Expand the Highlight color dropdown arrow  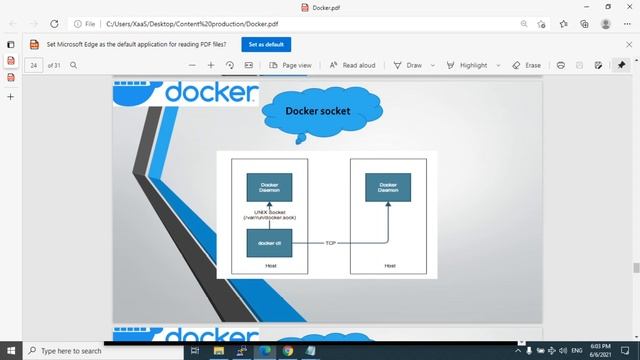(x=498, y=65)
